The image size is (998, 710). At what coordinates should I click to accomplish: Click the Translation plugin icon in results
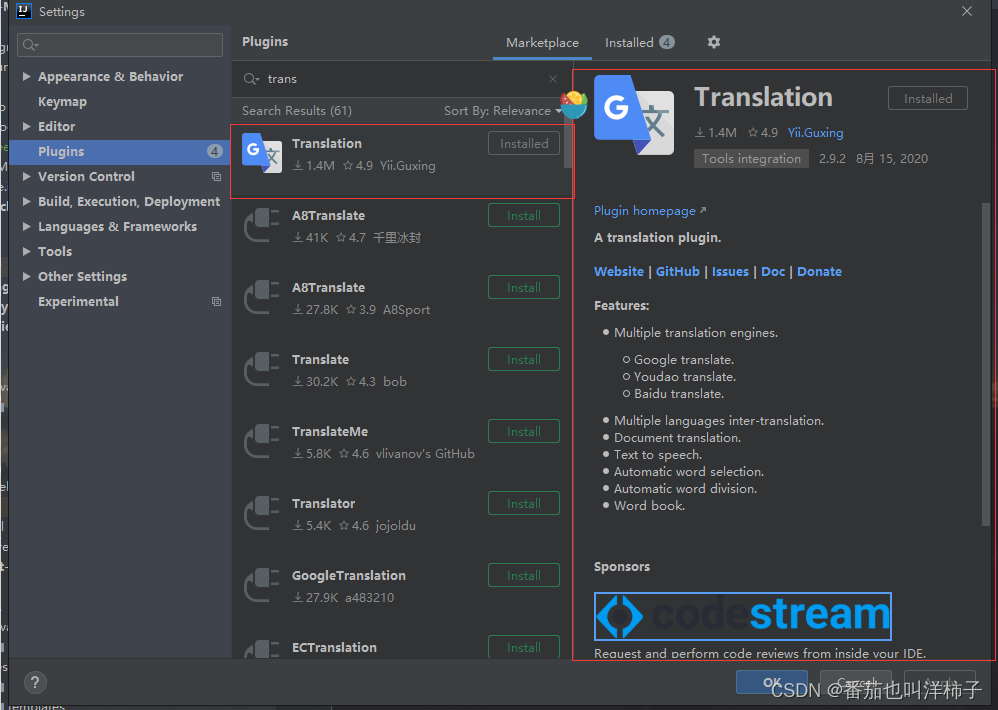click(x=262, y=153)
